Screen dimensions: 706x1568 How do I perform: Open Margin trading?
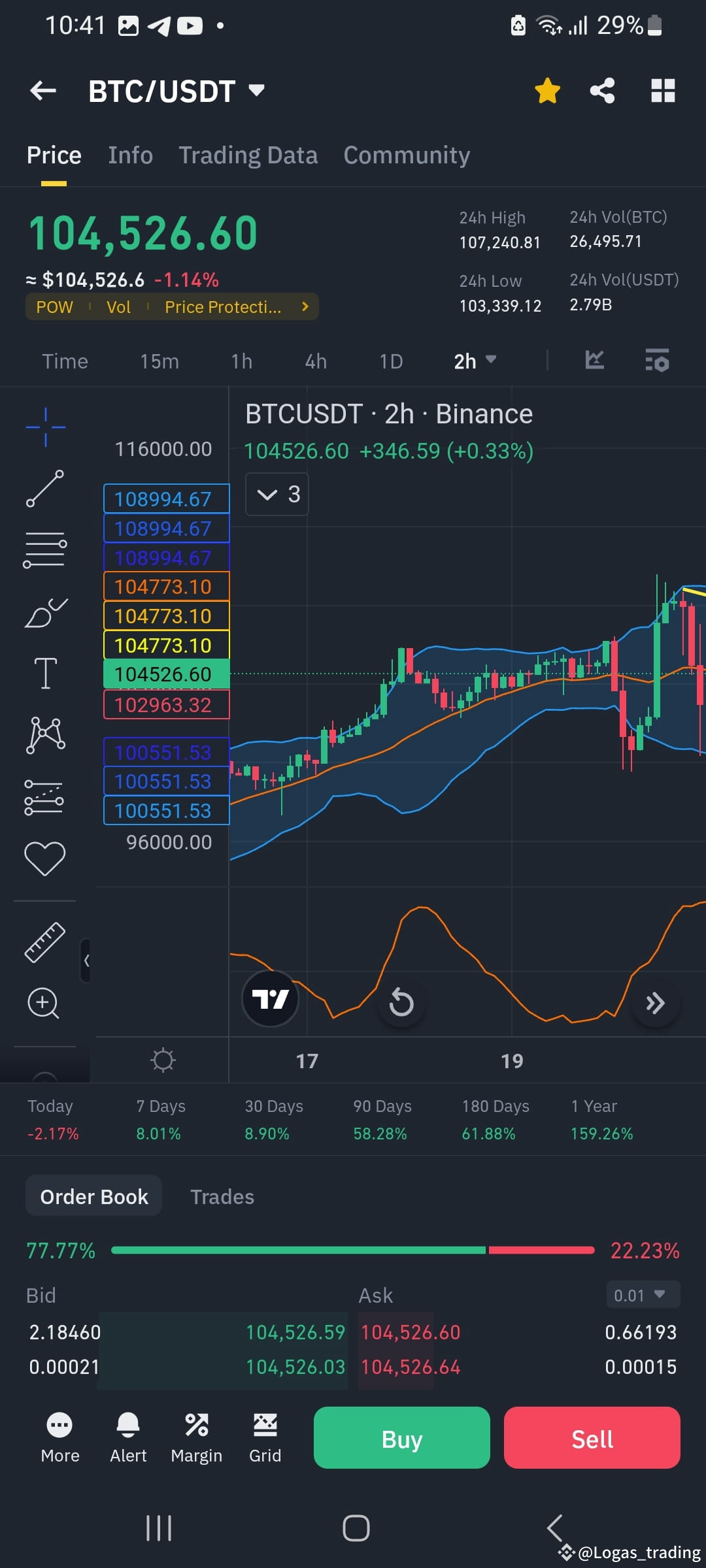(x=197, y=1438)
